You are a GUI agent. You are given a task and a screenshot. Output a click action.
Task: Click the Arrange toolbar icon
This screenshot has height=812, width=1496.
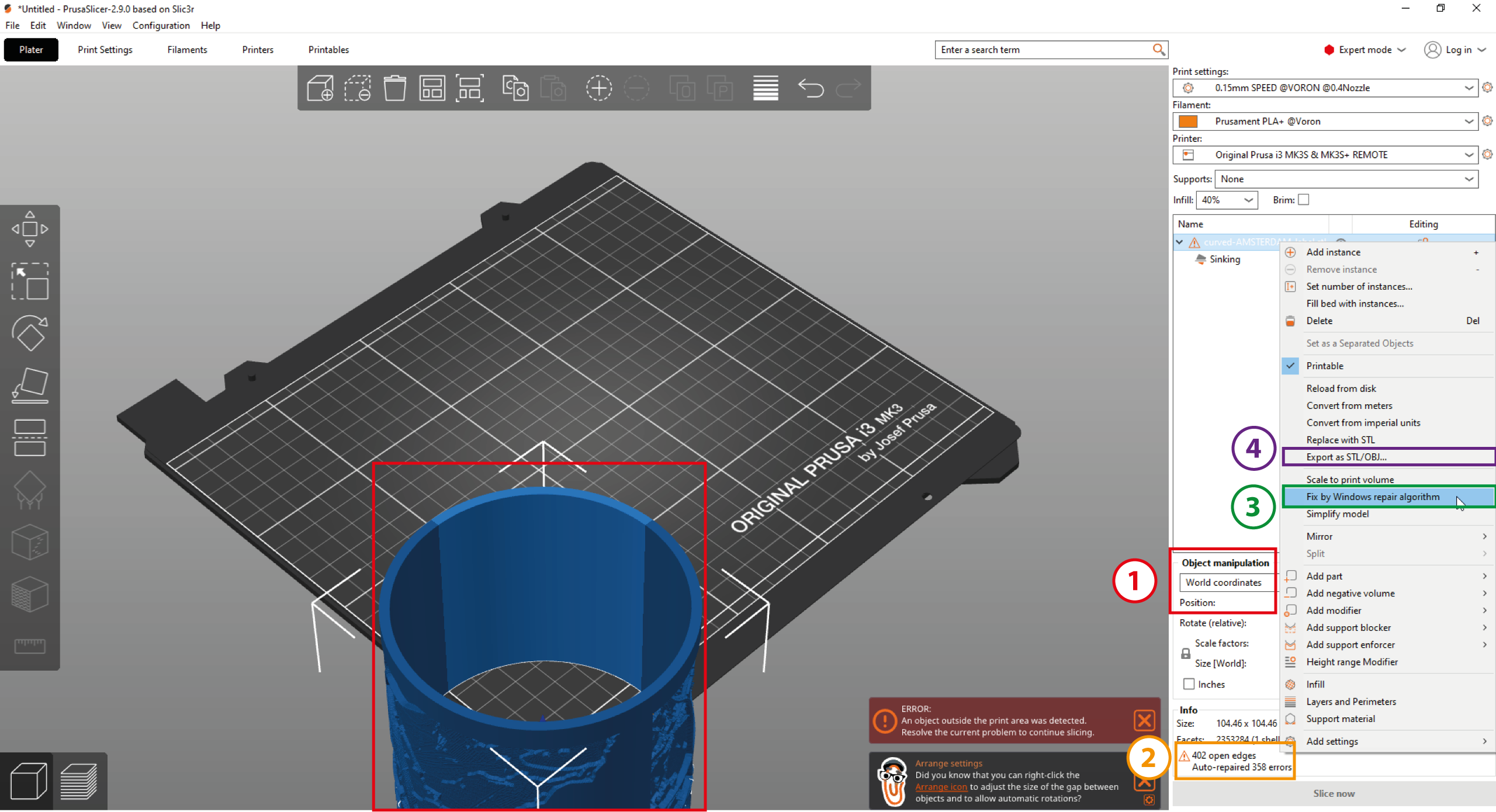click(432, 88)
